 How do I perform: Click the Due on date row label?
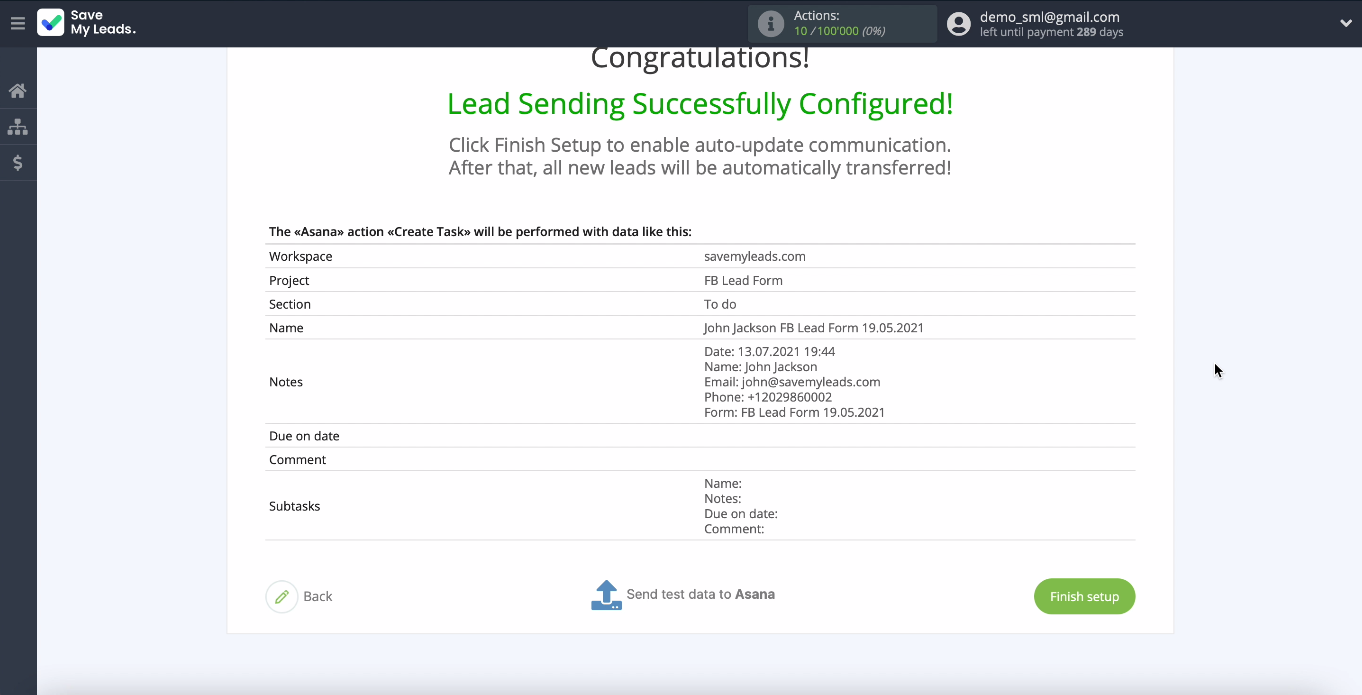click(x=304, y=436)
